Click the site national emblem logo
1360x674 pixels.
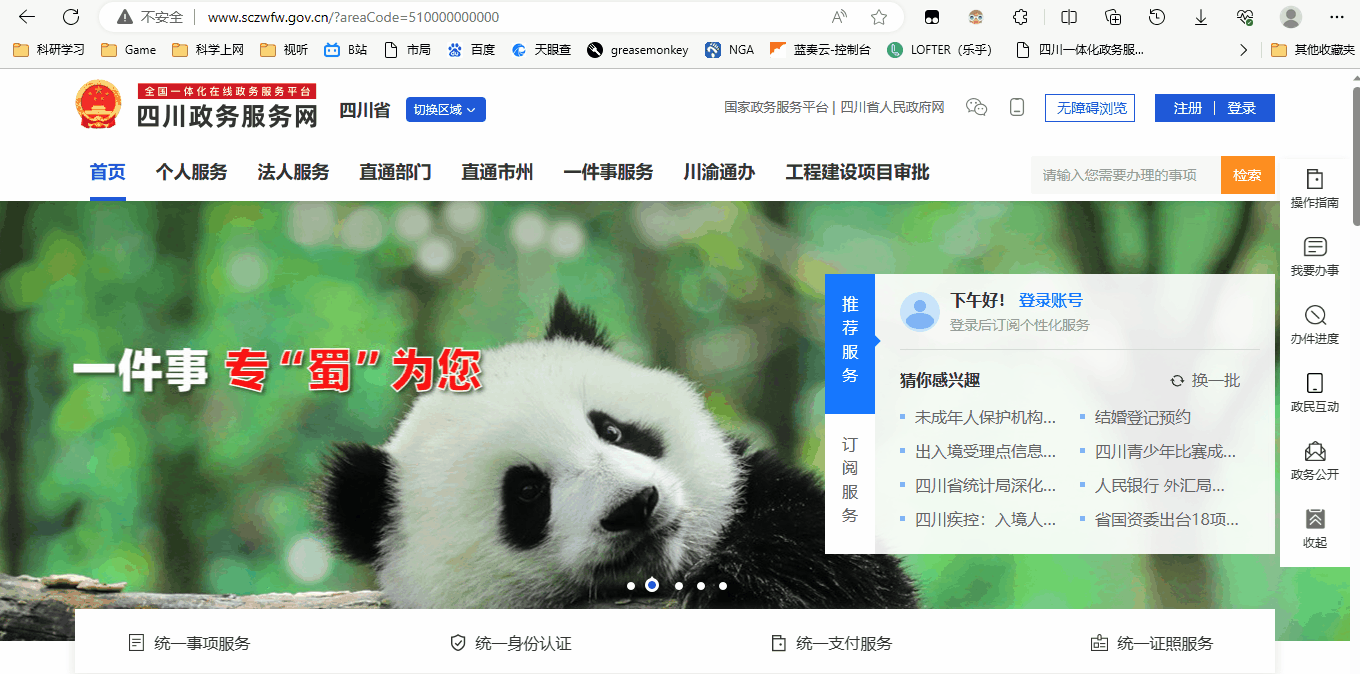(x=97, y=104)
